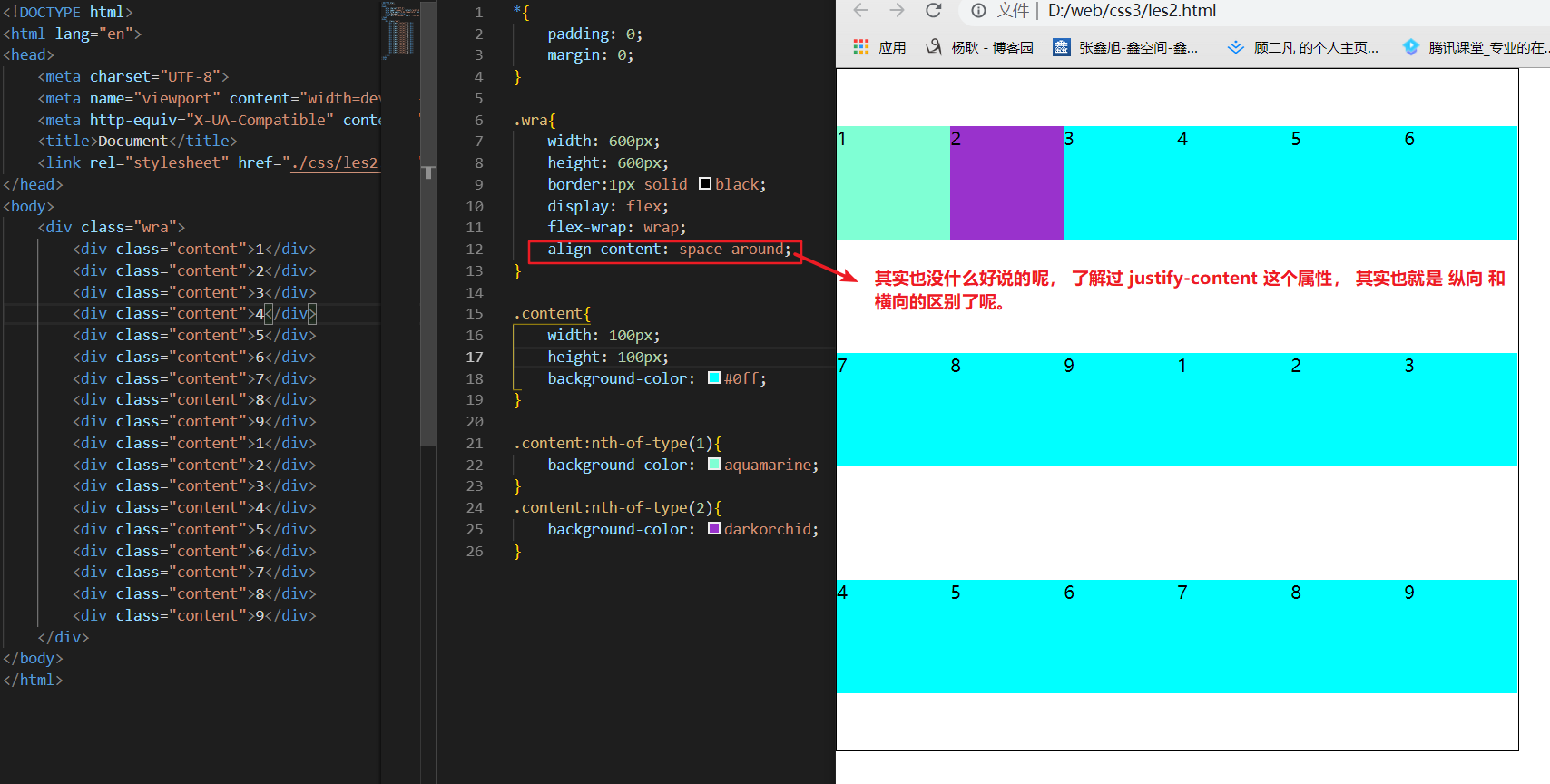This screenshot has height=784, width=1550.
Task: Open the 应用 apps grid shortcut
Action: tap(879, 47)
